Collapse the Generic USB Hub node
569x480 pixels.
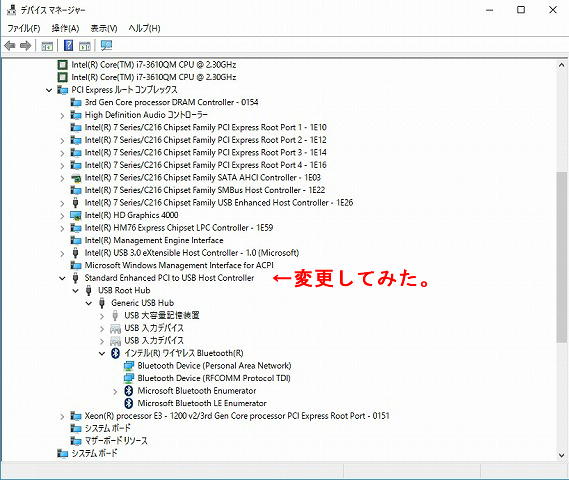pos(89,303)
